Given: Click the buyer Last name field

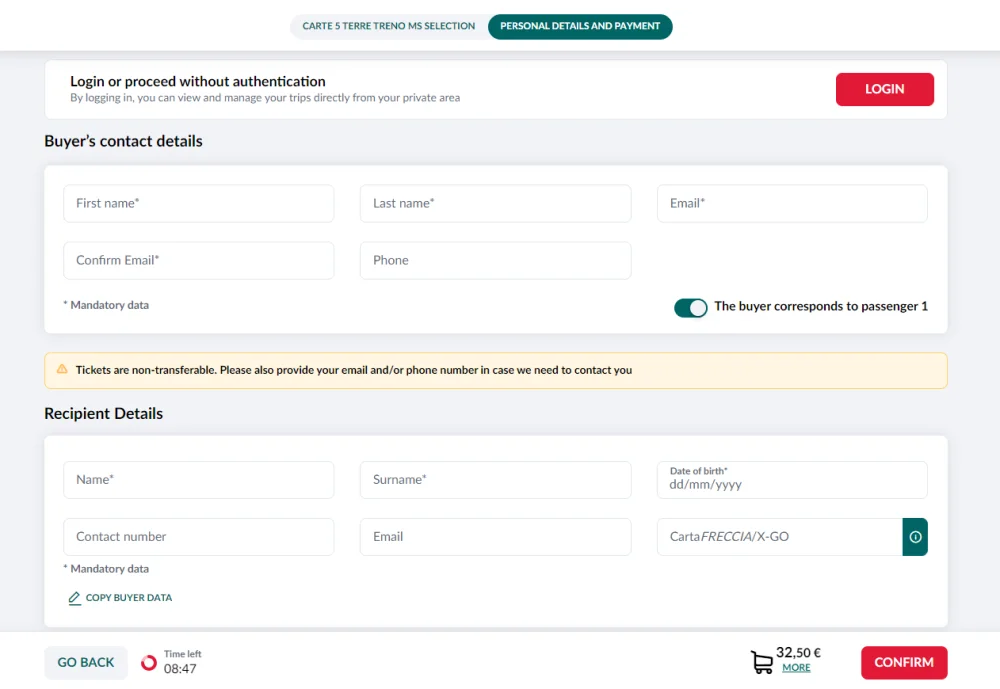Looking at the screenshot, I should [x=495, y=203].
